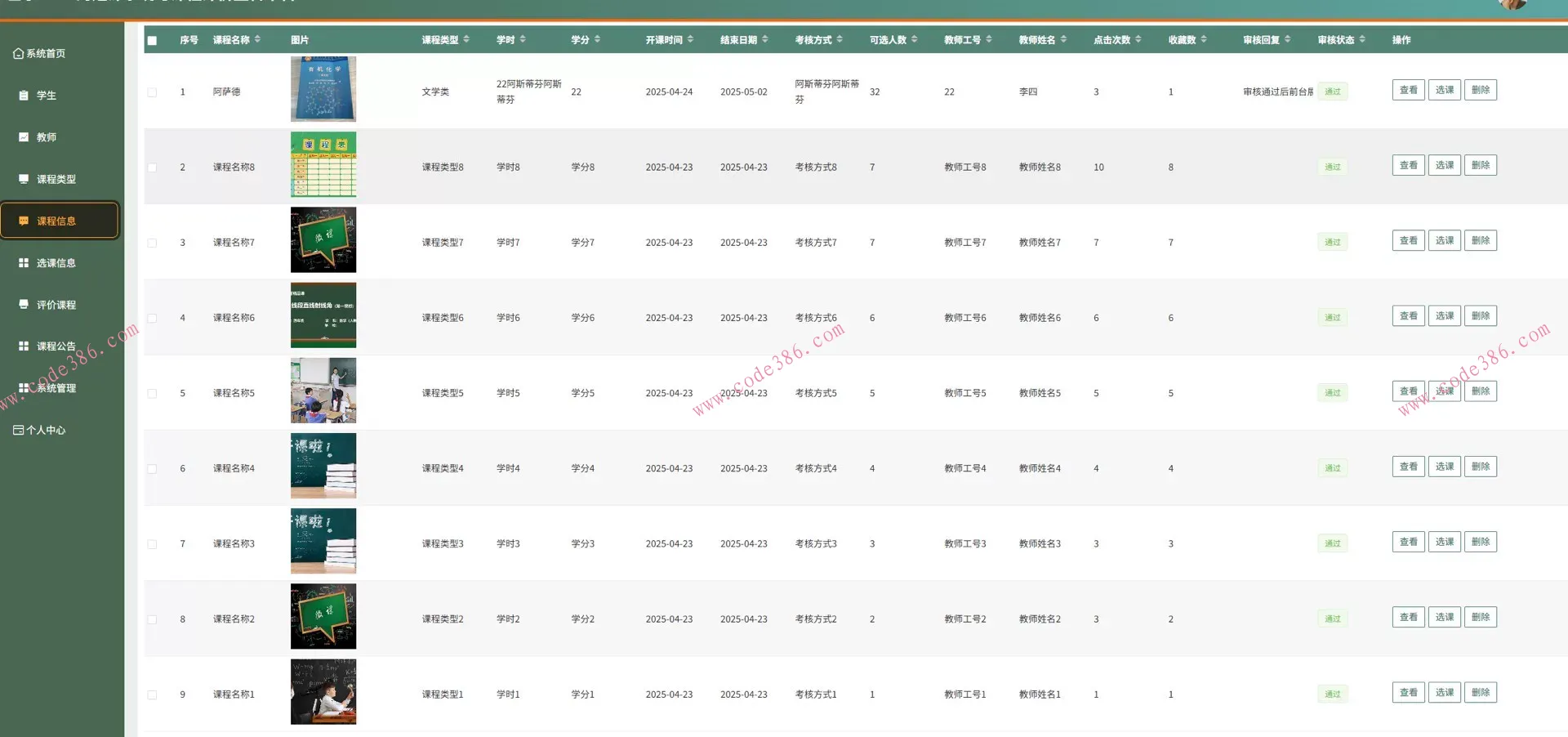The height and width of the screenshot is (737, 1568).
Task: Select the checkbox for 课程名称7
Action: click(x=152, y=243)
